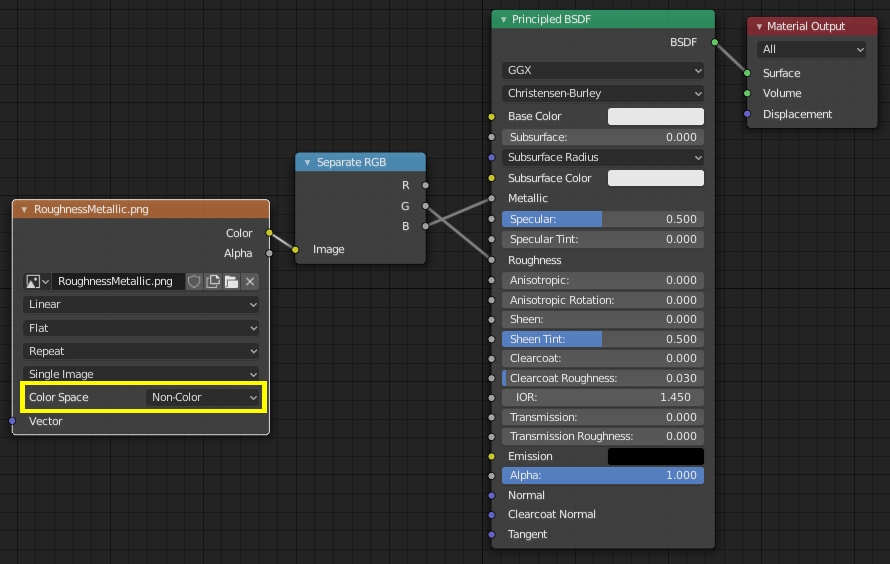890x564 pixels.
Task: Click the RoughnessMetallic.png image name field
Action: coord(119,282)
